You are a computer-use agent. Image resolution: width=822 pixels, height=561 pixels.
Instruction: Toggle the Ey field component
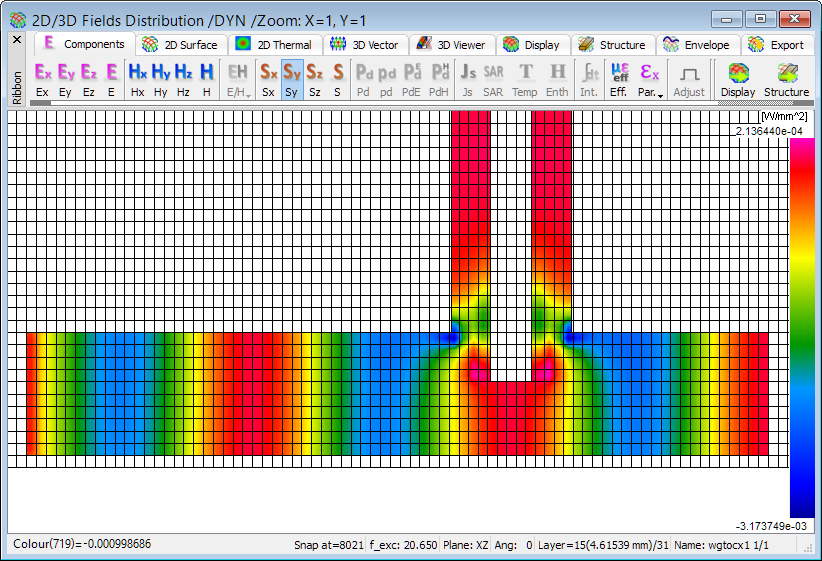(66, 79)
